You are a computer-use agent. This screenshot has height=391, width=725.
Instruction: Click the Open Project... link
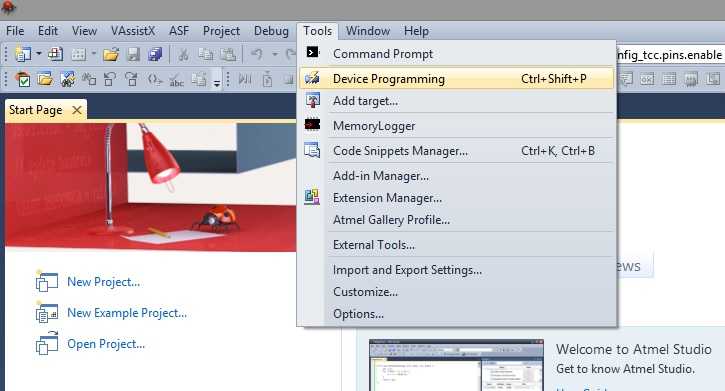106,344
